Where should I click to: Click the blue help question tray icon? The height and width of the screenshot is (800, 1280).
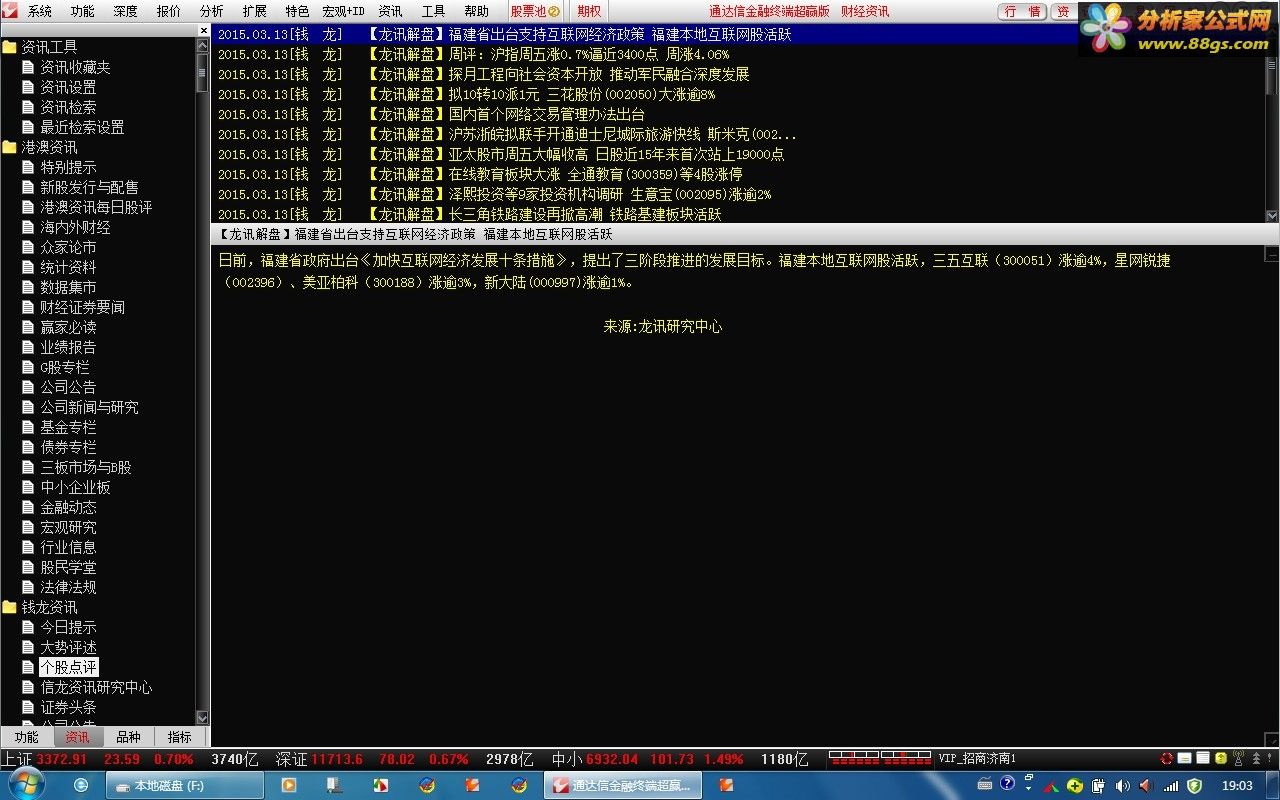(x=1007, y=783)
